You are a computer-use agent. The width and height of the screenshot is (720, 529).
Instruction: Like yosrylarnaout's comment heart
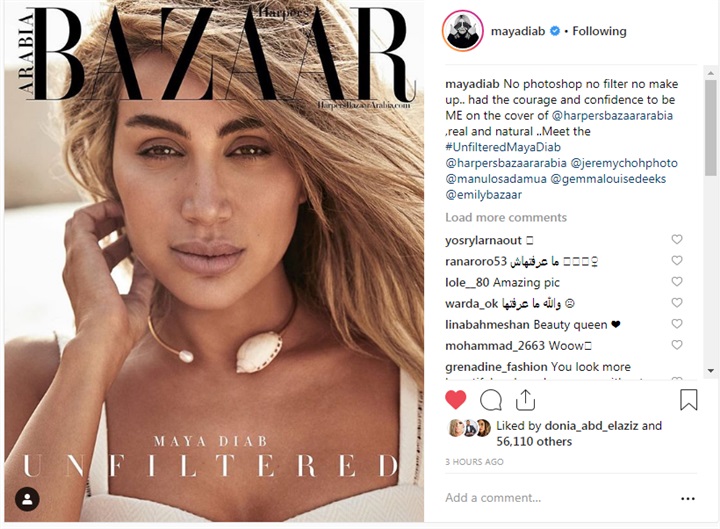pos(677,239)
